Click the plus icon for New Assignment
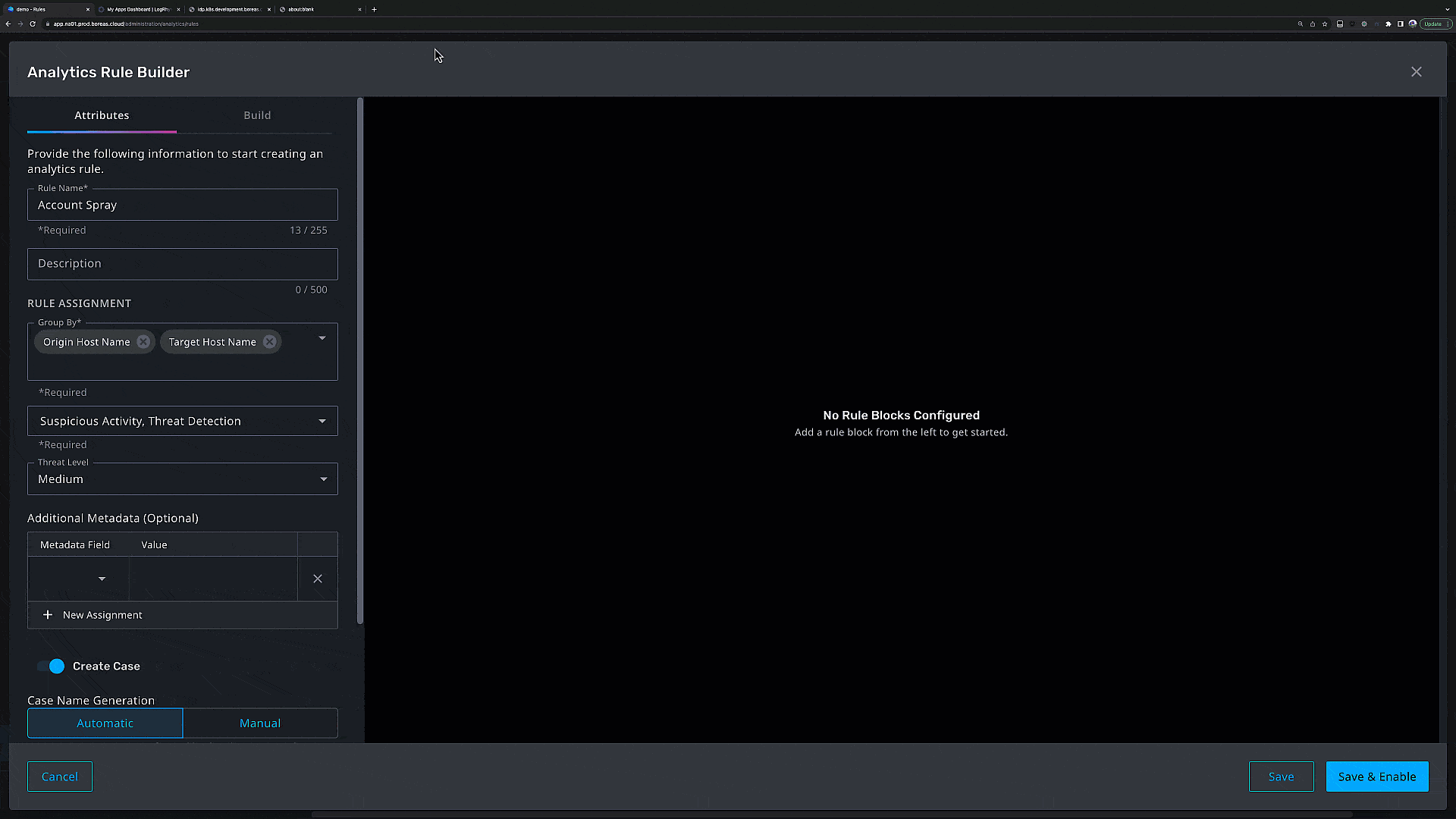This screenshot has height=819, width=1456. (x=48, y=615)
